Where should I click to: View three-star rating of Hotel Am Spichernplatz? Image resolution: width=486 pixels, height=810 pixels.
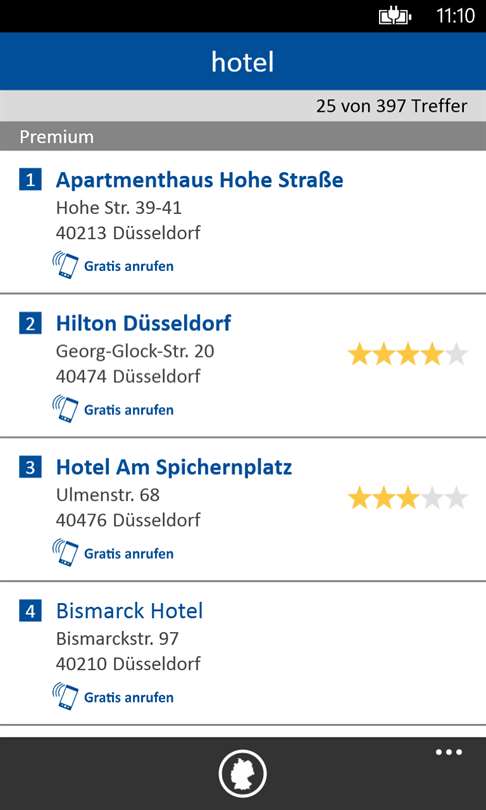pos(407,499)
